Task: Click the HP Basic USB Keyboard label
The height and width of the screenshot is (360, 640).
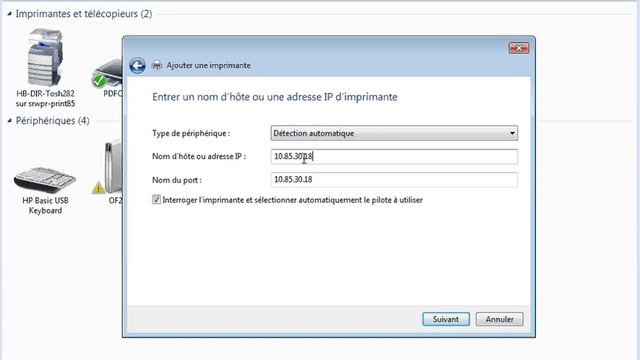Action: [45, 205]
